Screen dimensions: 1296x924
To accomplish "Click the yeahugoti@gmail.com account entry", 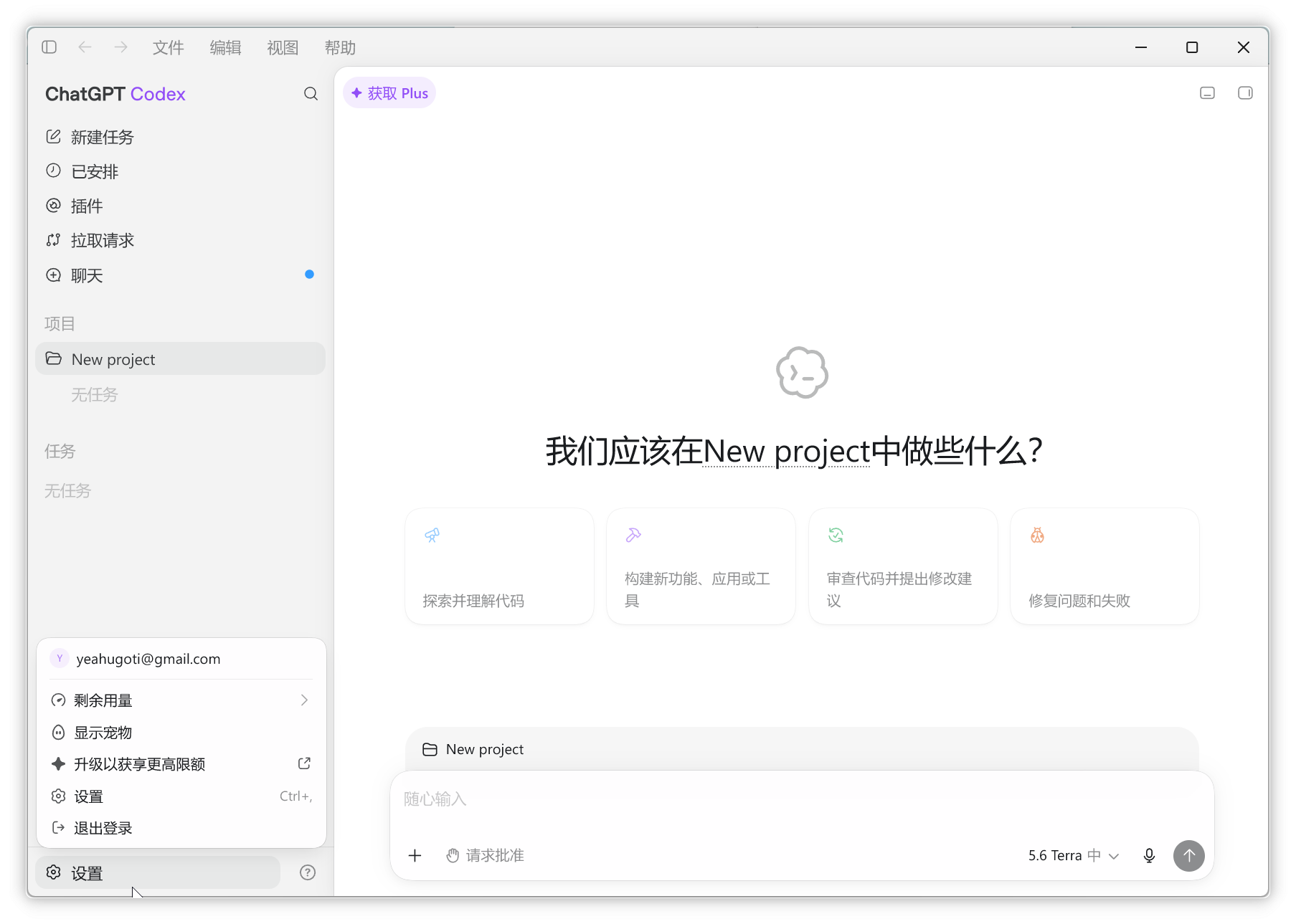I will pos(181,659).
